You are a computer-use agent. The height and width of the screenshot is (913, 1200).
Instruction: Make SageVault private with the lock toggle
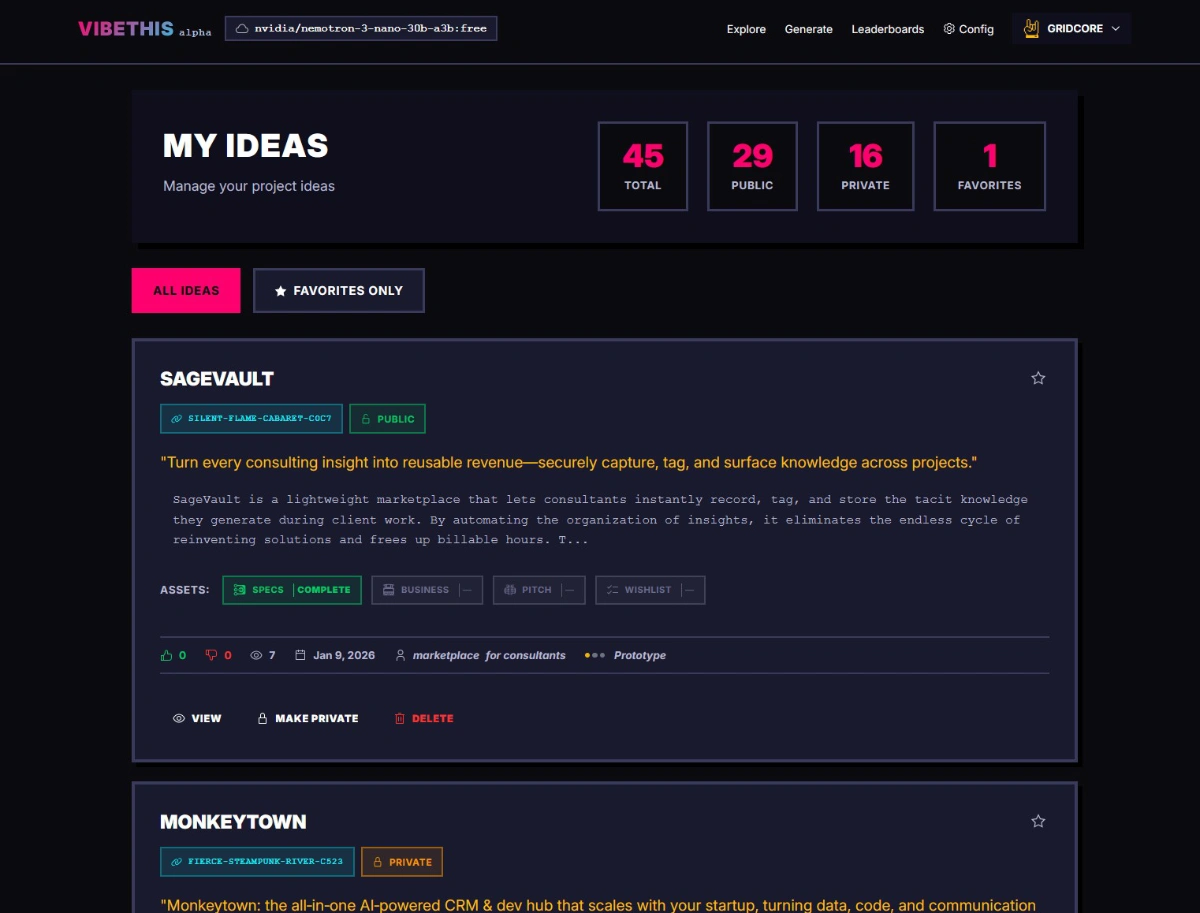(308, 719)
